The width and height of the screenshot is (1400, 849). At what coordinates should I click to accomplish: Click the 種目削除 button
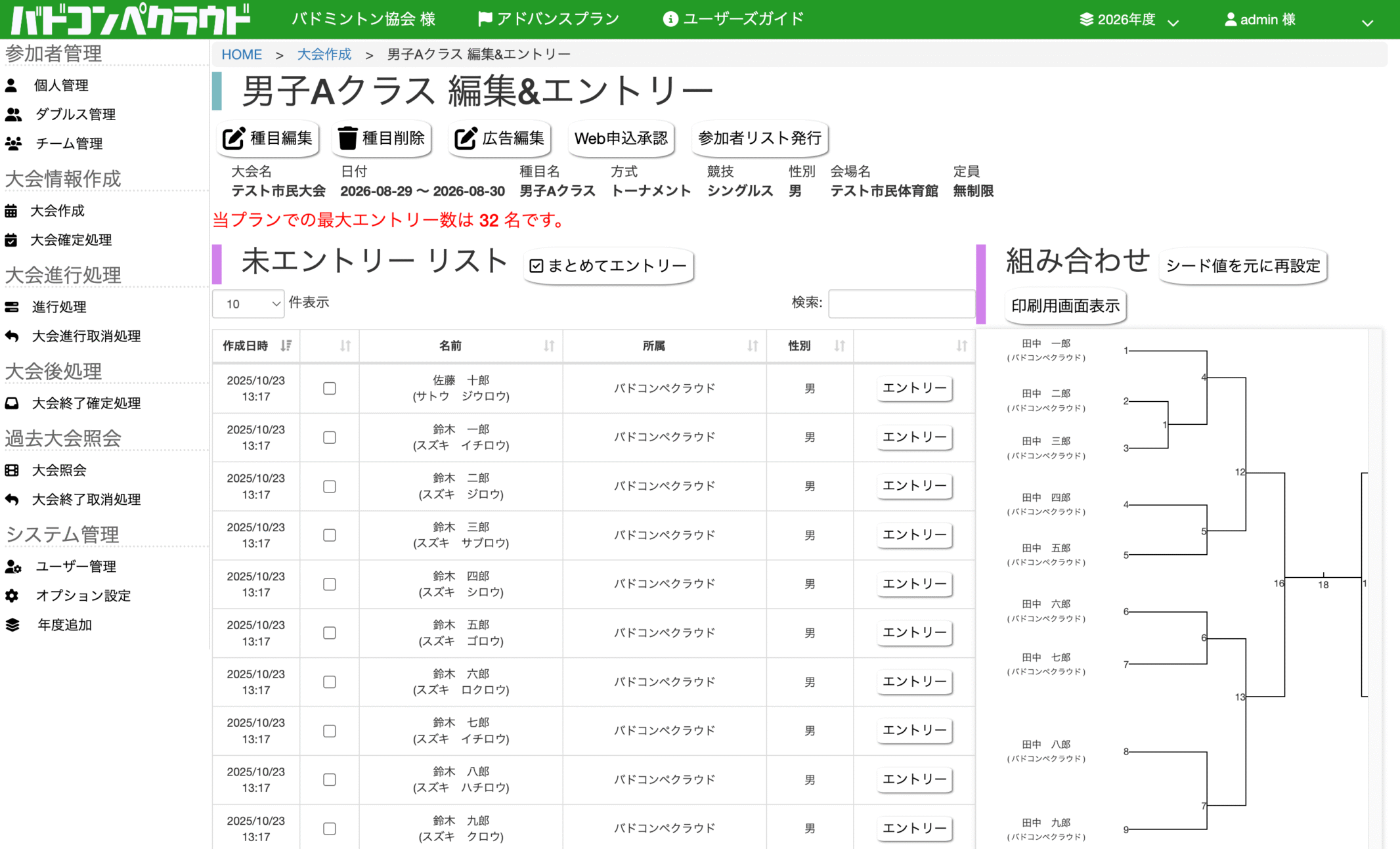coord(382,139)
